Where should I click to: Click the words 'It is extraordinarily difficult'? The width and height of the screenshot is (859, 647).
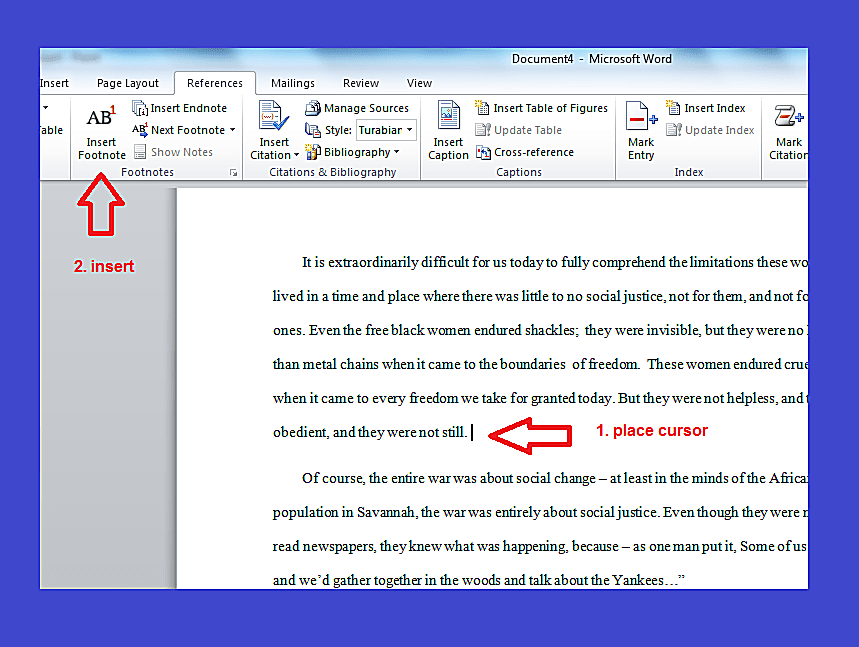pos(386,262)
